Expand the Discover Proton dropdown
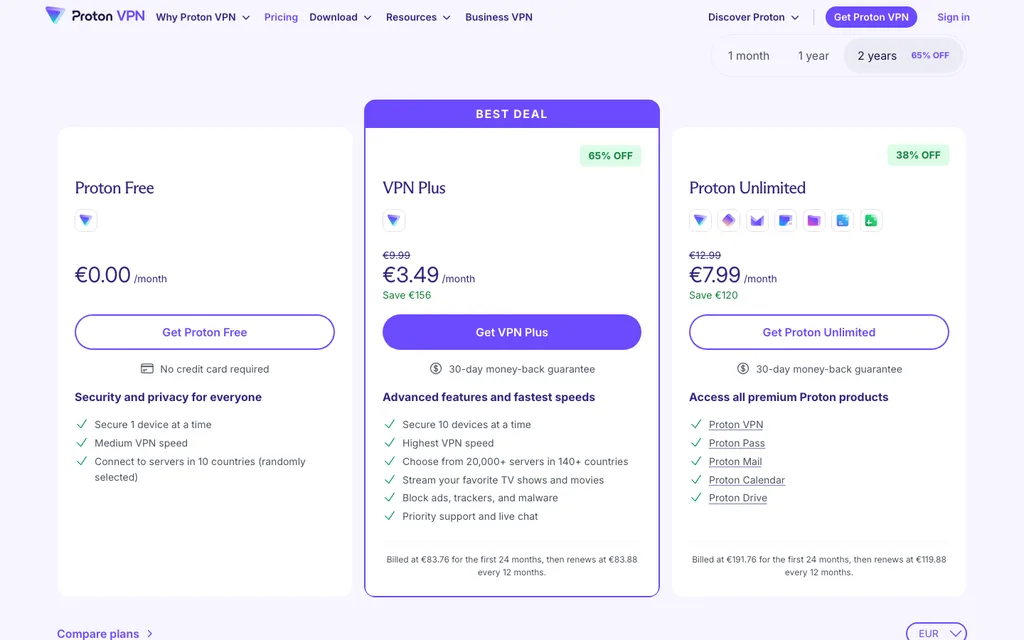The width and height of the screenshot is (1024, 640). point(753,18)
